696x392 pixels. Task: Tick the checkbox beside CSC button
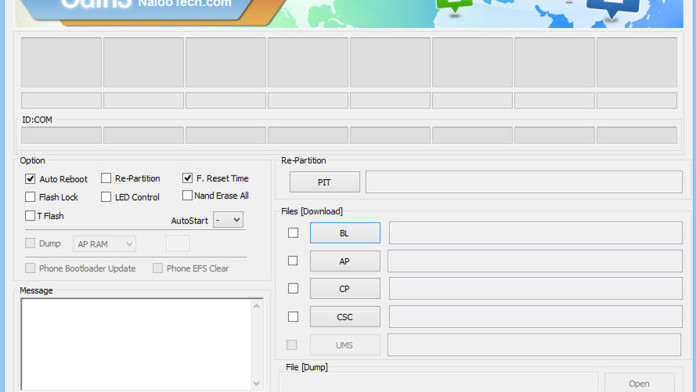[293, 317]
